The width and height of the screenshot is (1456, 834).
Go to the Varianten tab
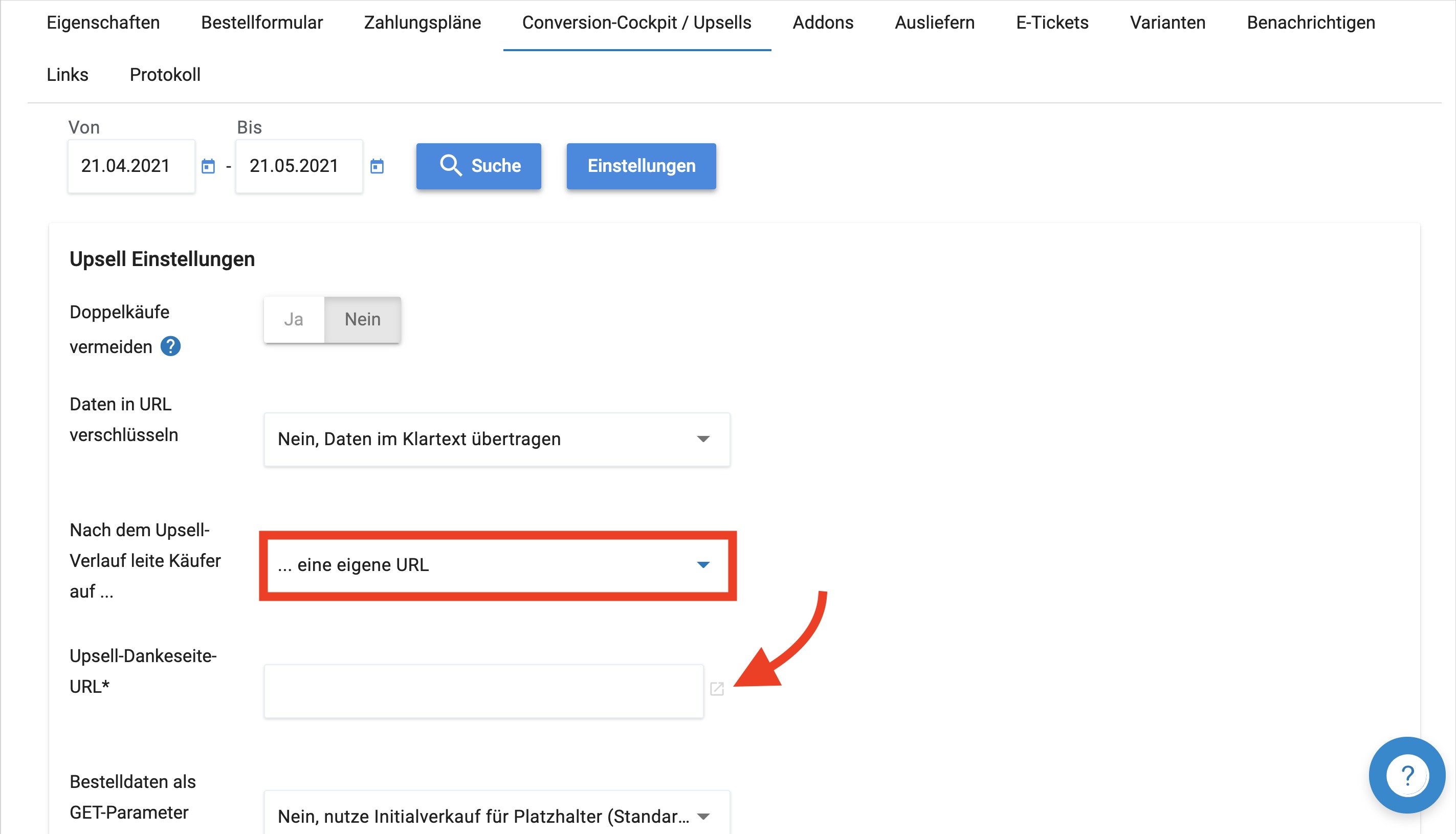click(x=1167, y=23)
